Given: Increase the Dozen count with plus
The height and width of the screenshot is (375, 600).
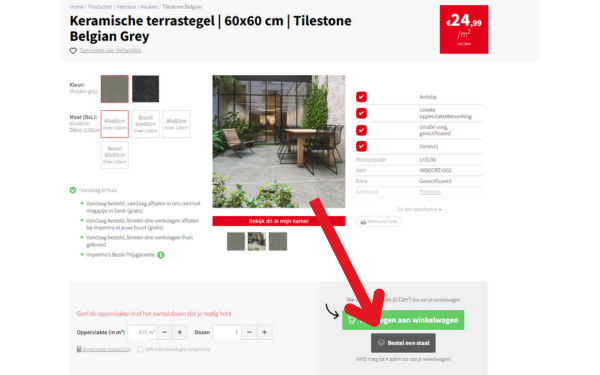Looking at the screenshot, I should pyautogui.click(x=264, y=332).
